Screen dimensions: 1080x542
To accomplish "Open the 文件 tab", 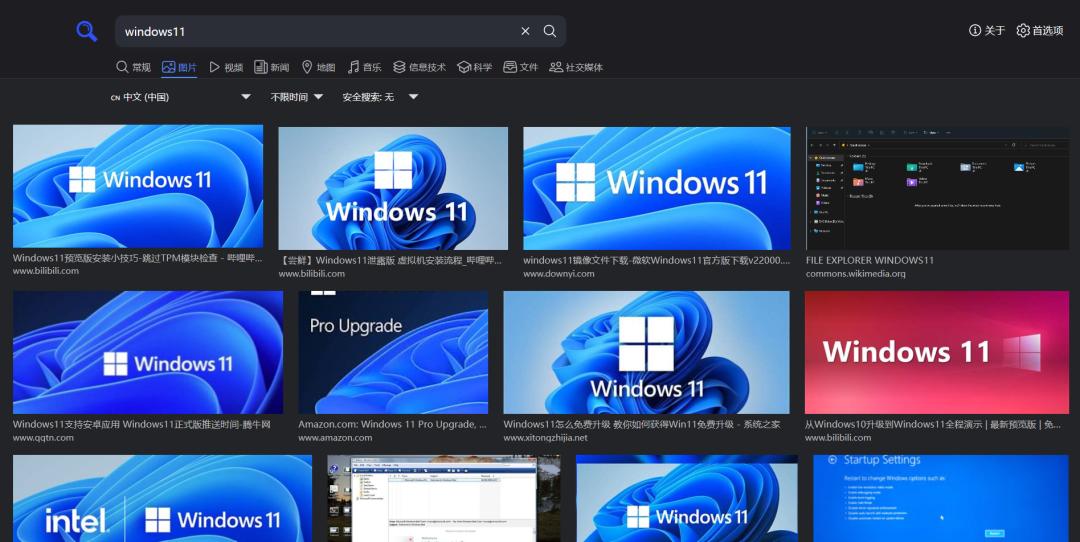I will (521, 67).
